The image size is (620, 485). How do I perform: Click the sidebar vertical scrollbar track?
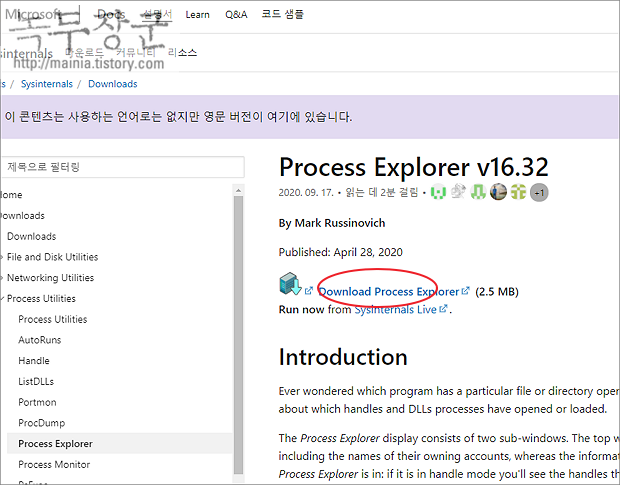tap(238, 334)
